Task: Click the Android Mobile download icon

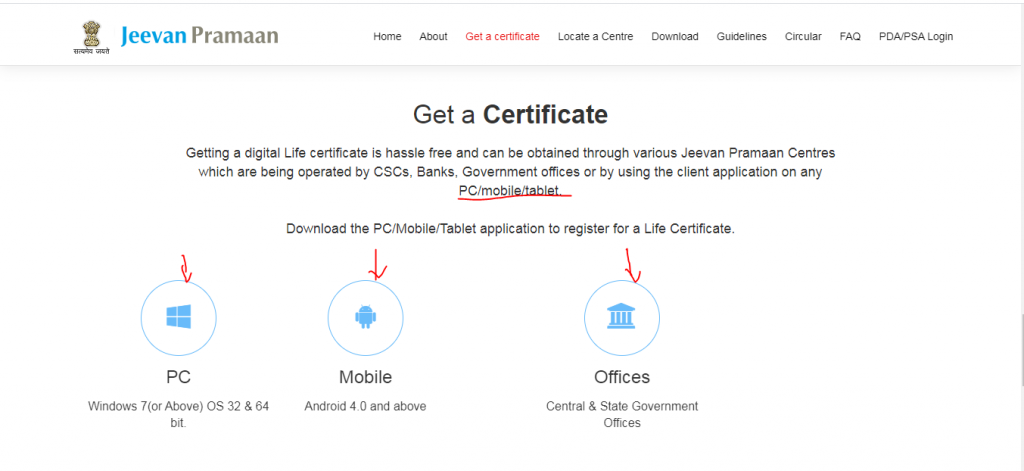Action: (x=365, y=318)
